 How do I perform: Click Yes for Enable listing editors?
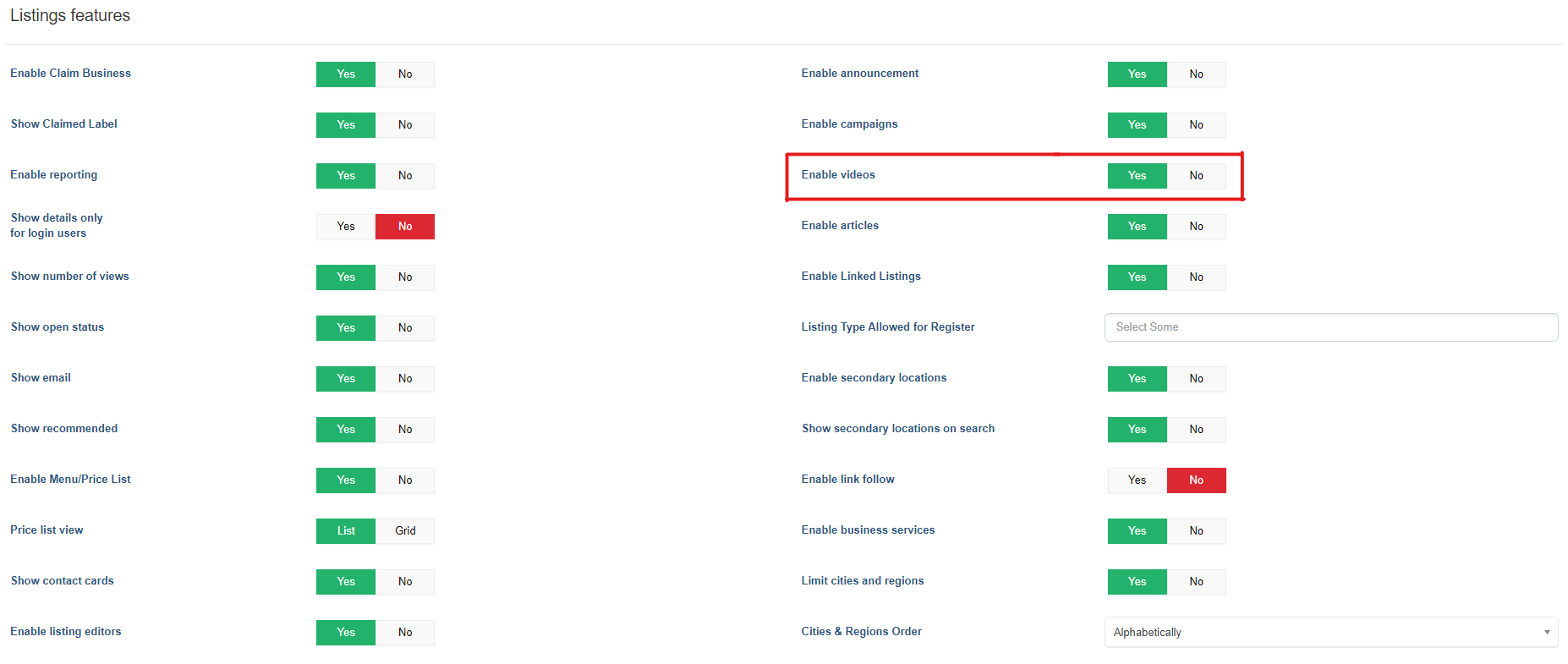346,633
